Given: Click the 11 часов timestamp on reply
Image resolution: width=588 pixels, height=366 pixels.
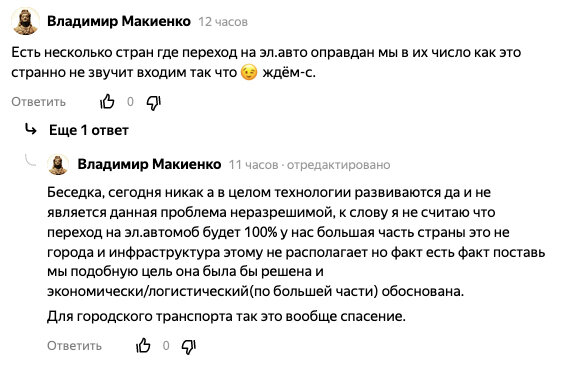Looking at the screenshot, I should [x=254, y=165].
